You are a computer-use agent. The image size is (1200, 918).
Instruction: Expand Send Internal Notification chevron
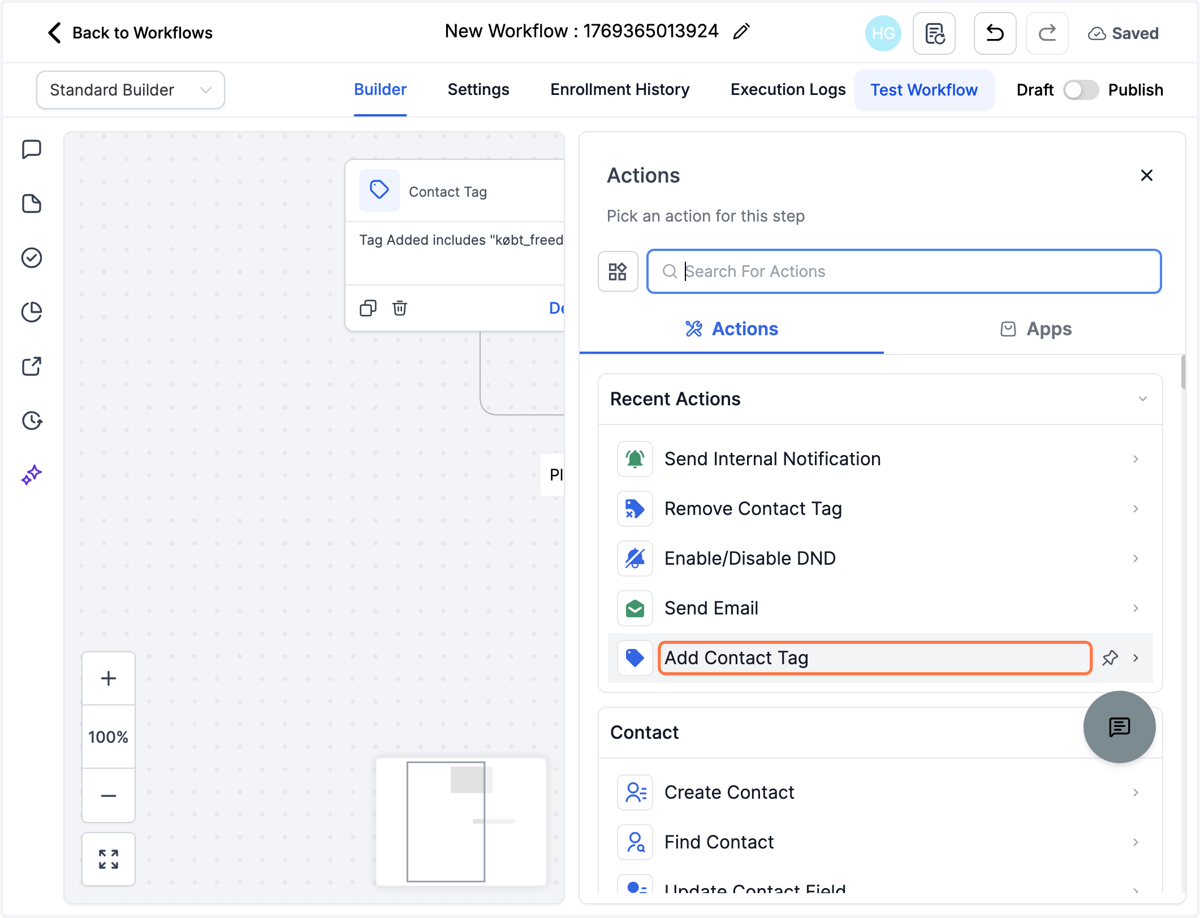coord(1136,459)
